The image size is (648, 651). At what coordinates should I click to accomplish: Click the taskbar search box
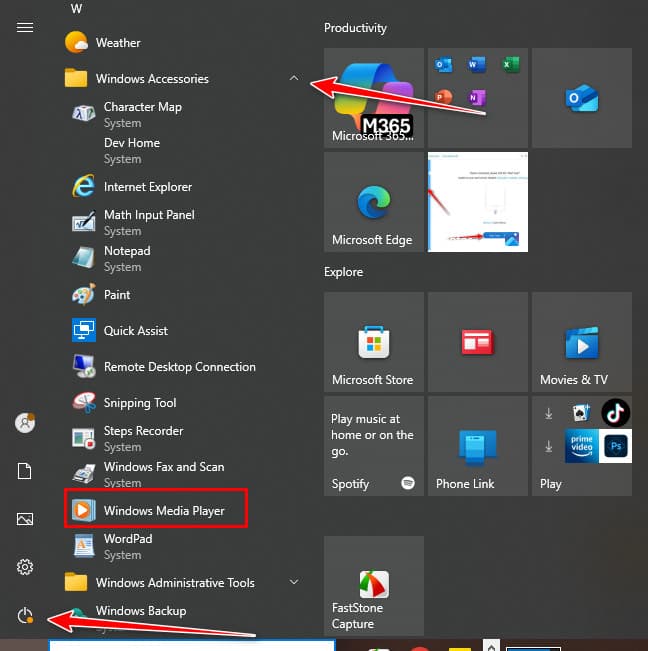click(192, 646)
